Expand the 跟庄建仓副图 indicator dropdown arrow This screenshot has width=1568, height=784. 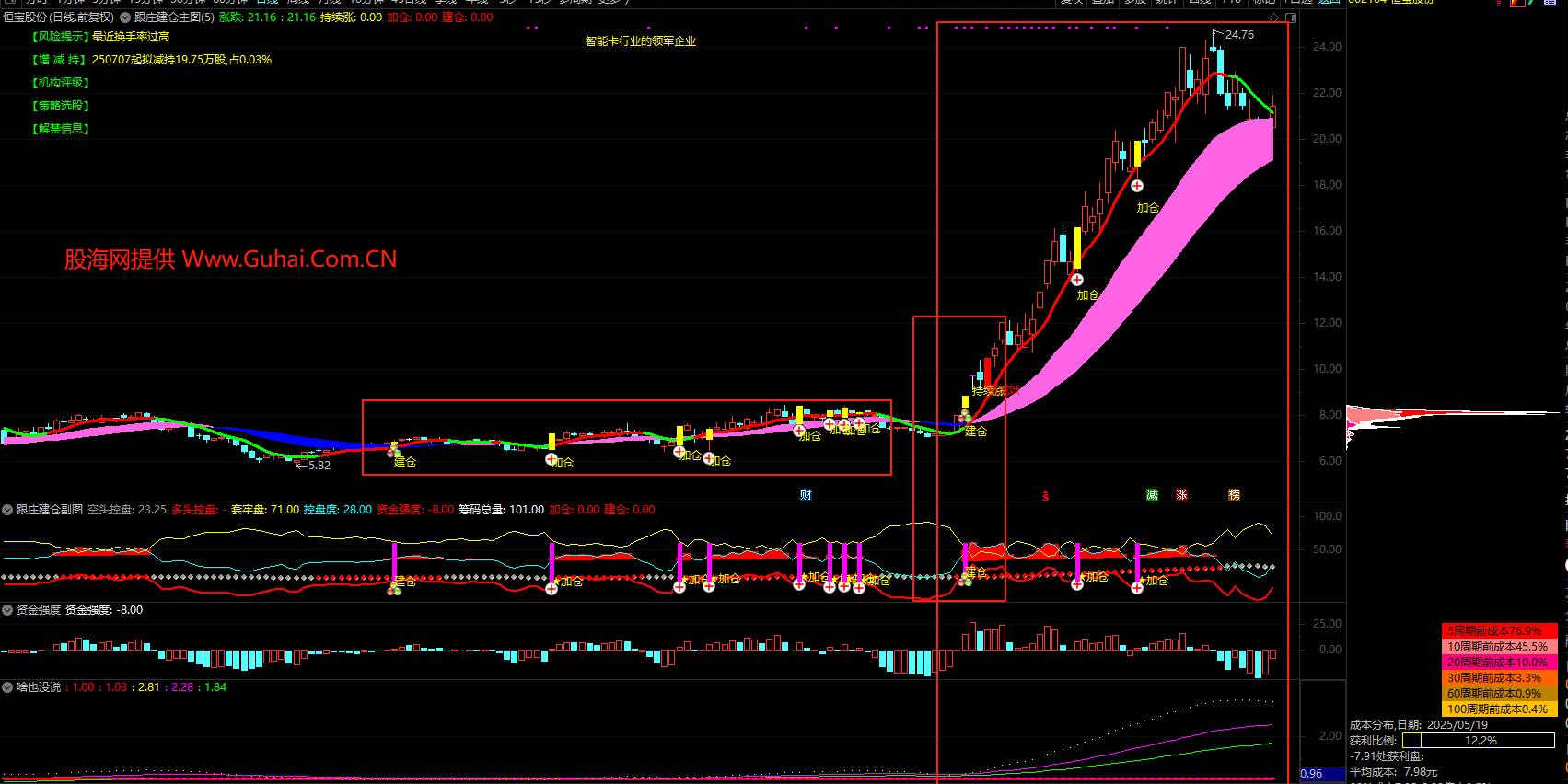(x=7, y=510)
